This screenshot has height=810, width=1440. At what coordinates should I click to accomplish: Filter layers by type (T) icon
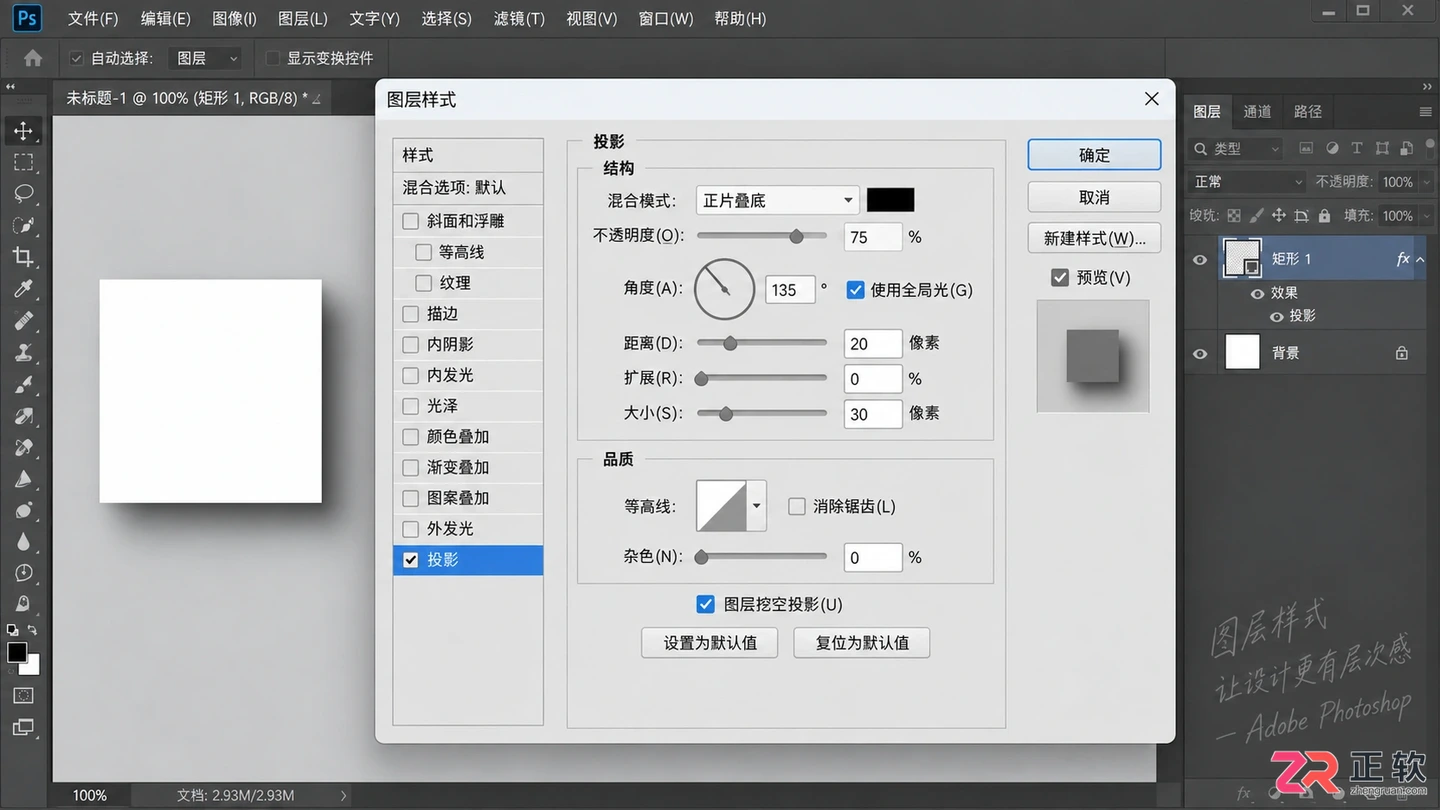[1357, 149]
